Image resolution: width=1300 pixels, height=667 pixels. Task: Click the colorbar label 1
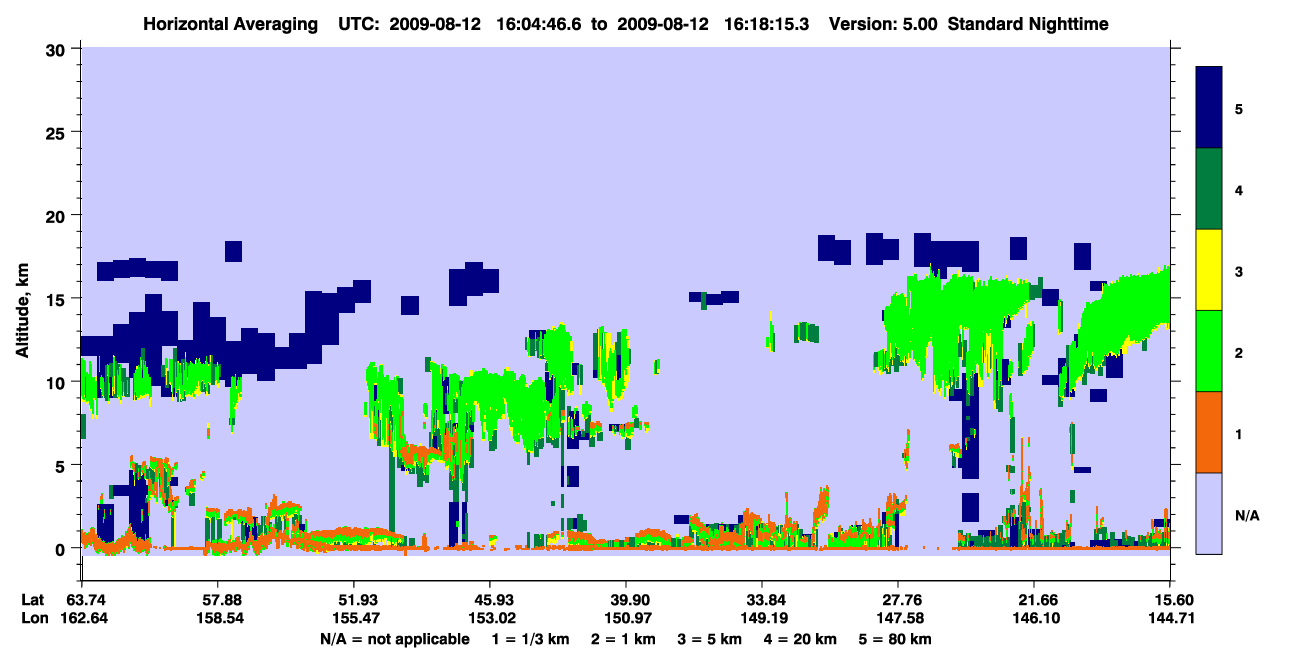[x=1239, y=434]
